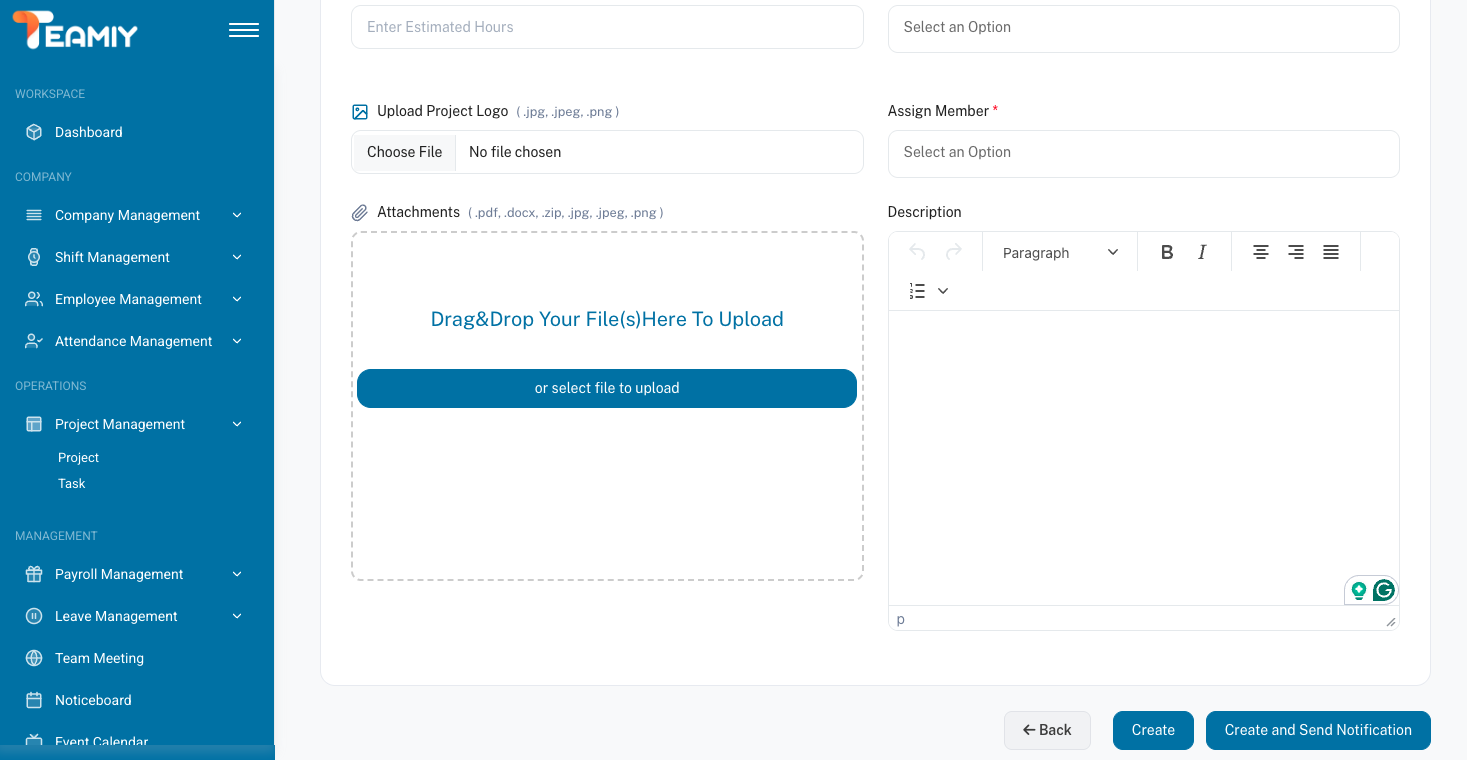Go to Dashboard in sidebar
Screen dimensions: 1467x760
[x=88, y=132]
